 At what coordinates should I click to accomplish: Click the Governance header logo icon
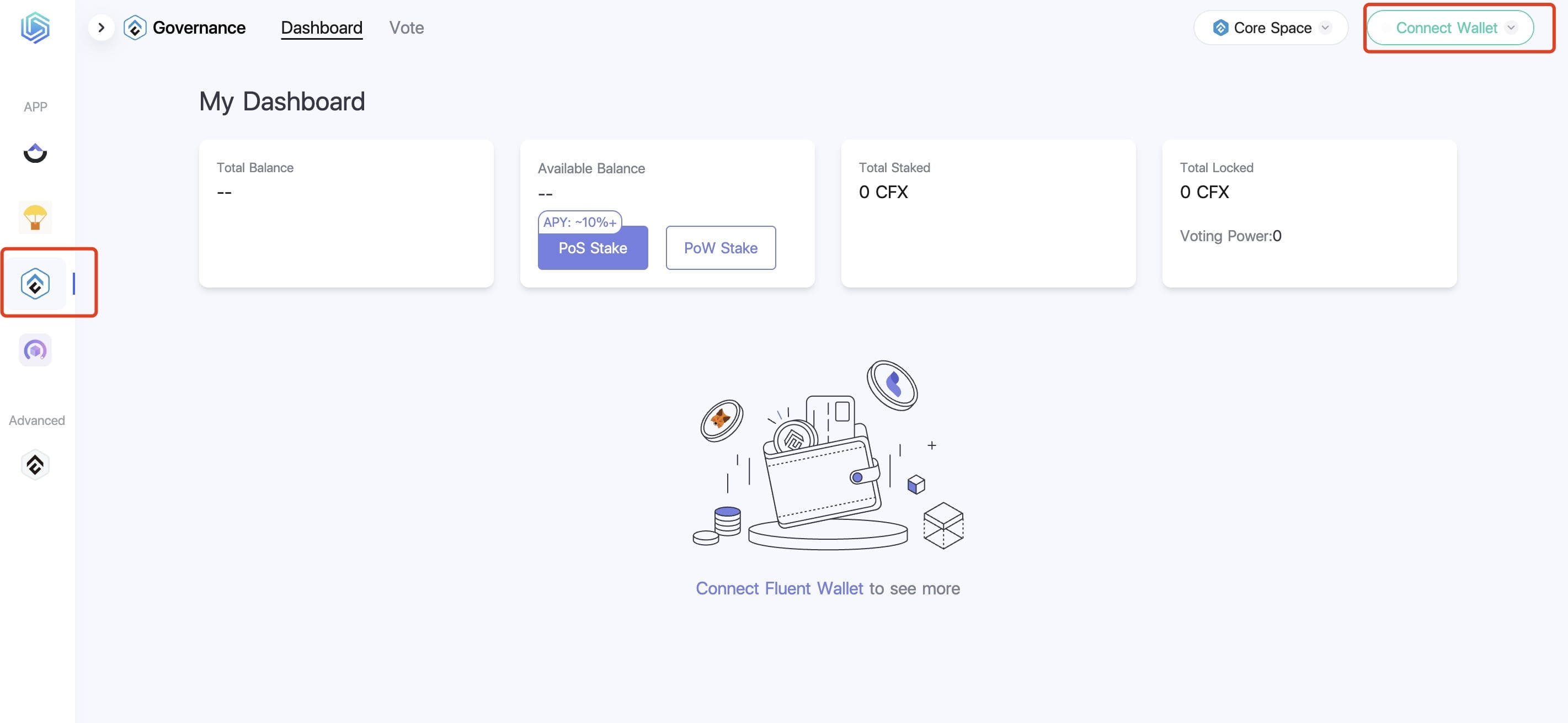135,28
